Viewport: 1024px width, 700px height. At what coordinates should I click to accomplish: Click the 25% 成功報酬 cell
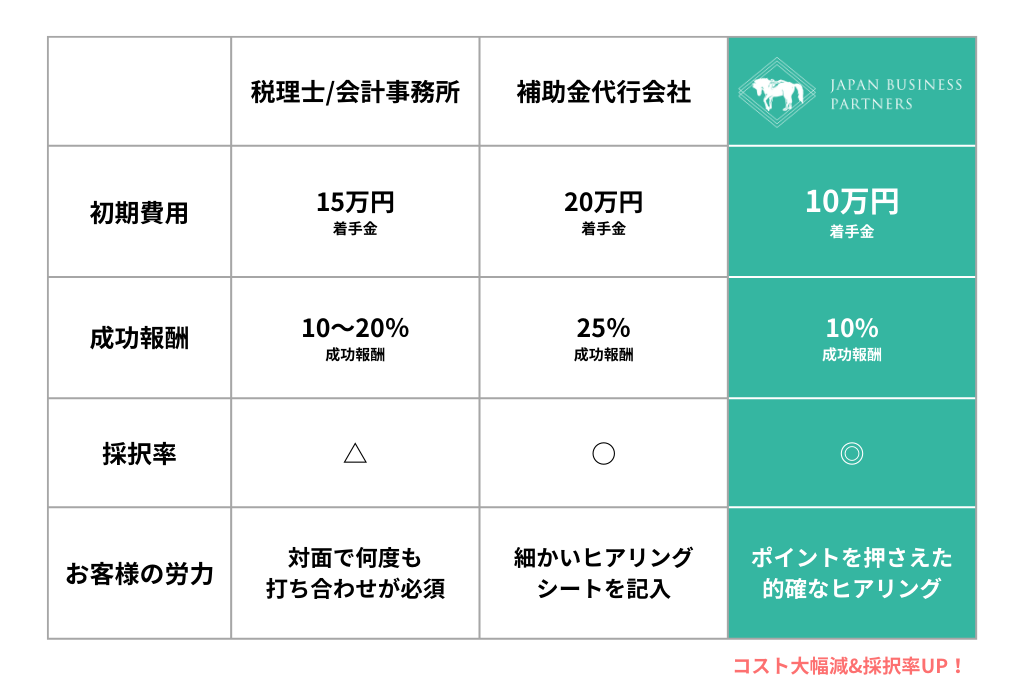pyautogui.click(x=603, y=338)
